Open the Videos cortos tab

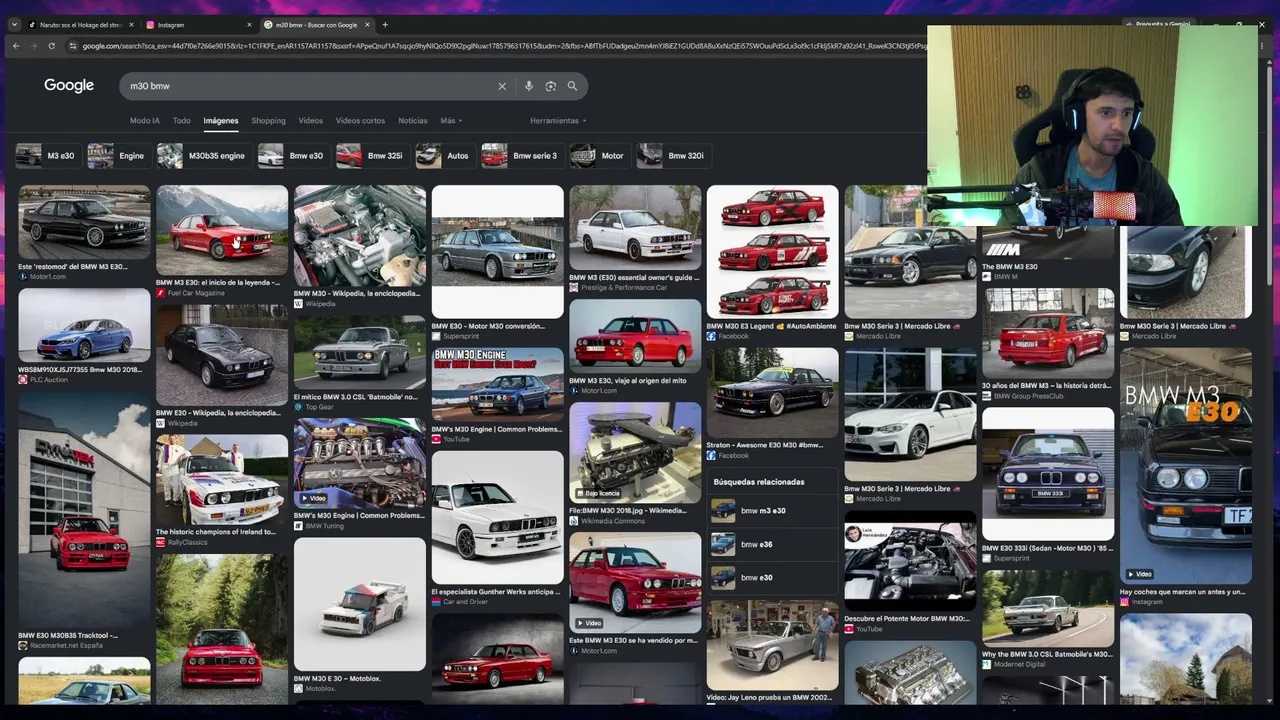(360, 121)
